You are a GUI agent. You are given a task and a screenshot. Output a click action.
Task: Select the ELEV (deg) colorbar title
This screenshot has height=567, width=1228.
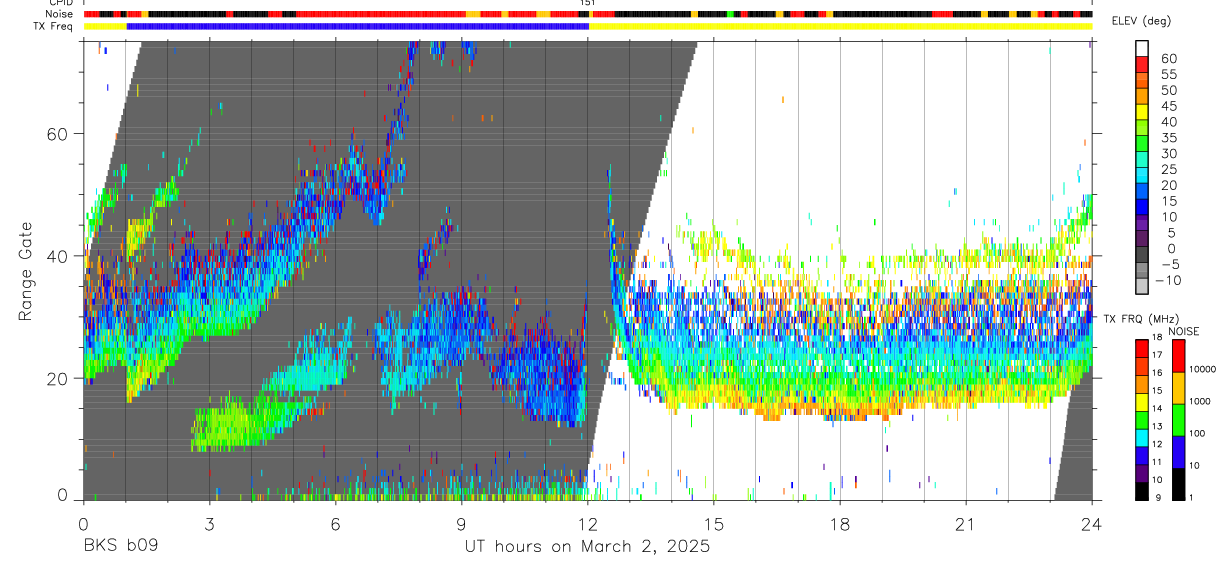pos(1142,21)
